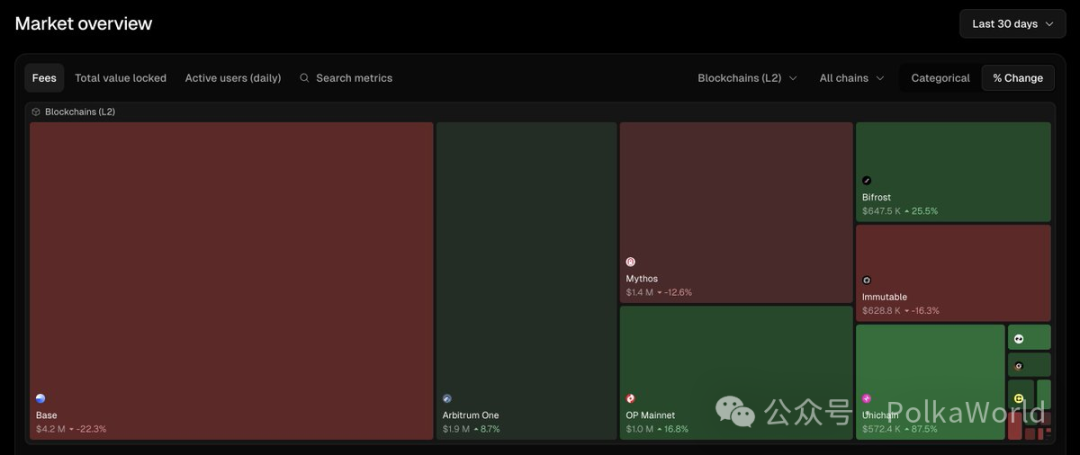Click the yellow chain logo icon

[1019, 399]
